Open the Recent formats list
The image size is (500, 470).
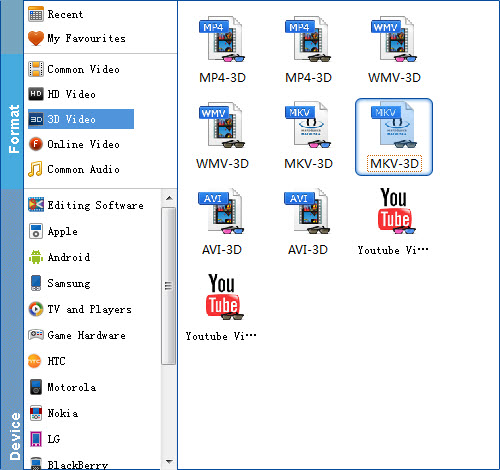[56, 14]
